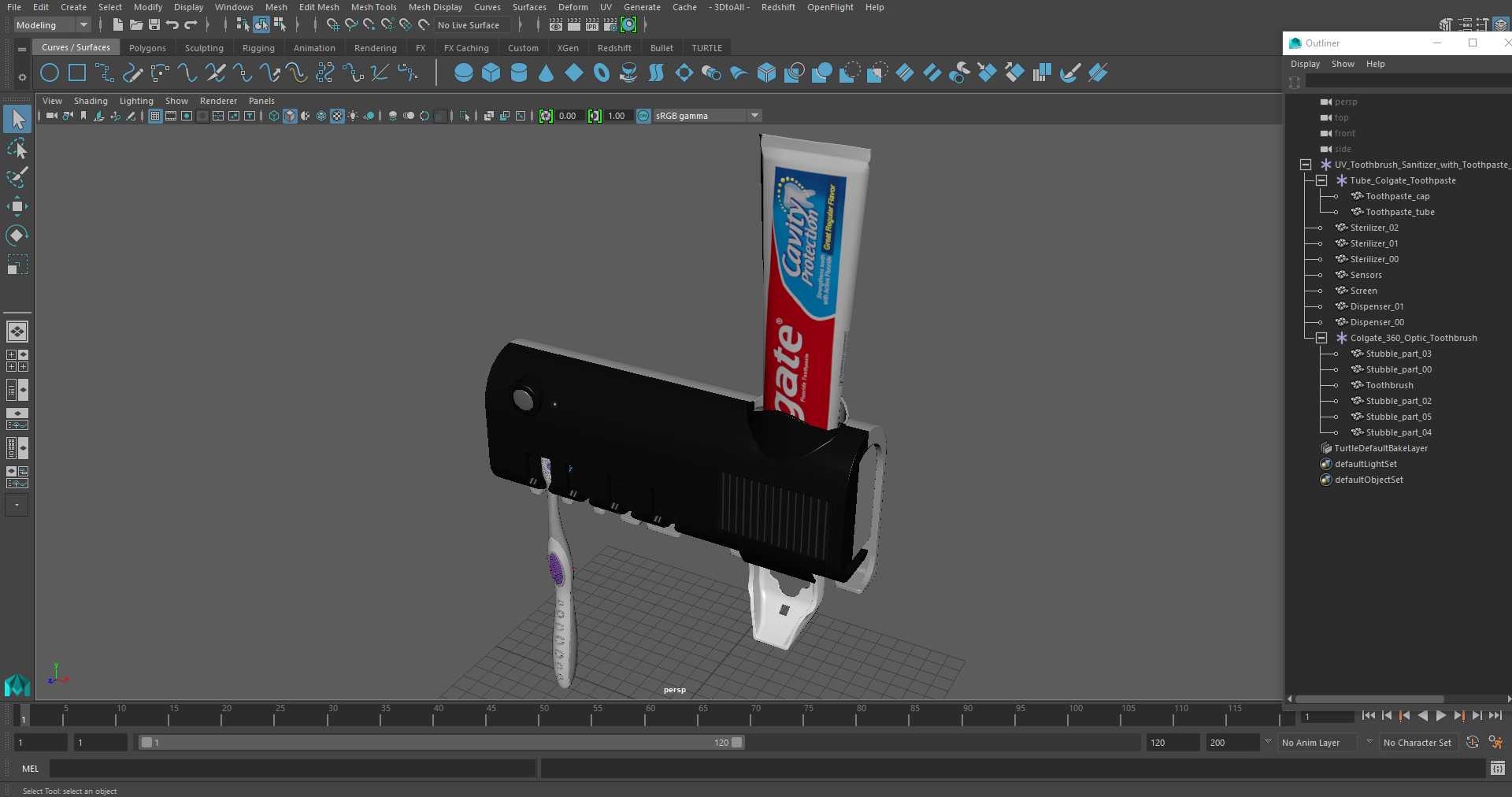Open the Mesh Tools menu

[x=373, y=7]
